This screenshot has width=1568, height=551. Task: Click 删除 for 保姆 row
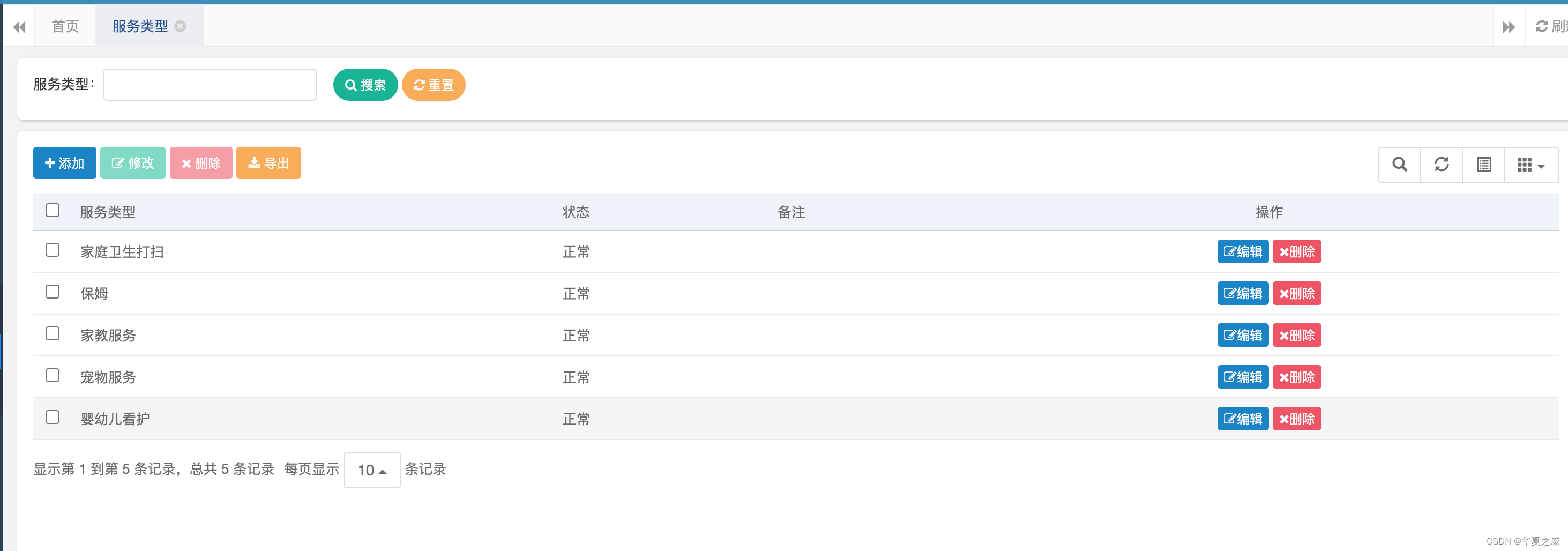pyautogui.click(x=1296, y=294)
